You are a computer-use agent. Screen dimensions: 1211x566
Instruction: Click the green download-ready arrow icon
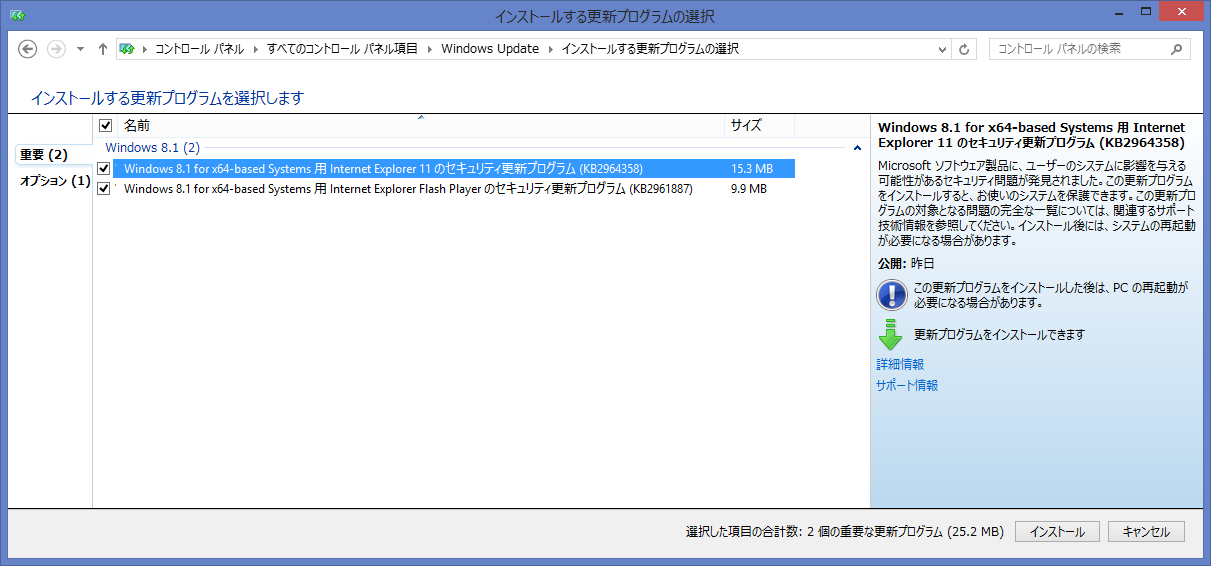pos(890,336)
